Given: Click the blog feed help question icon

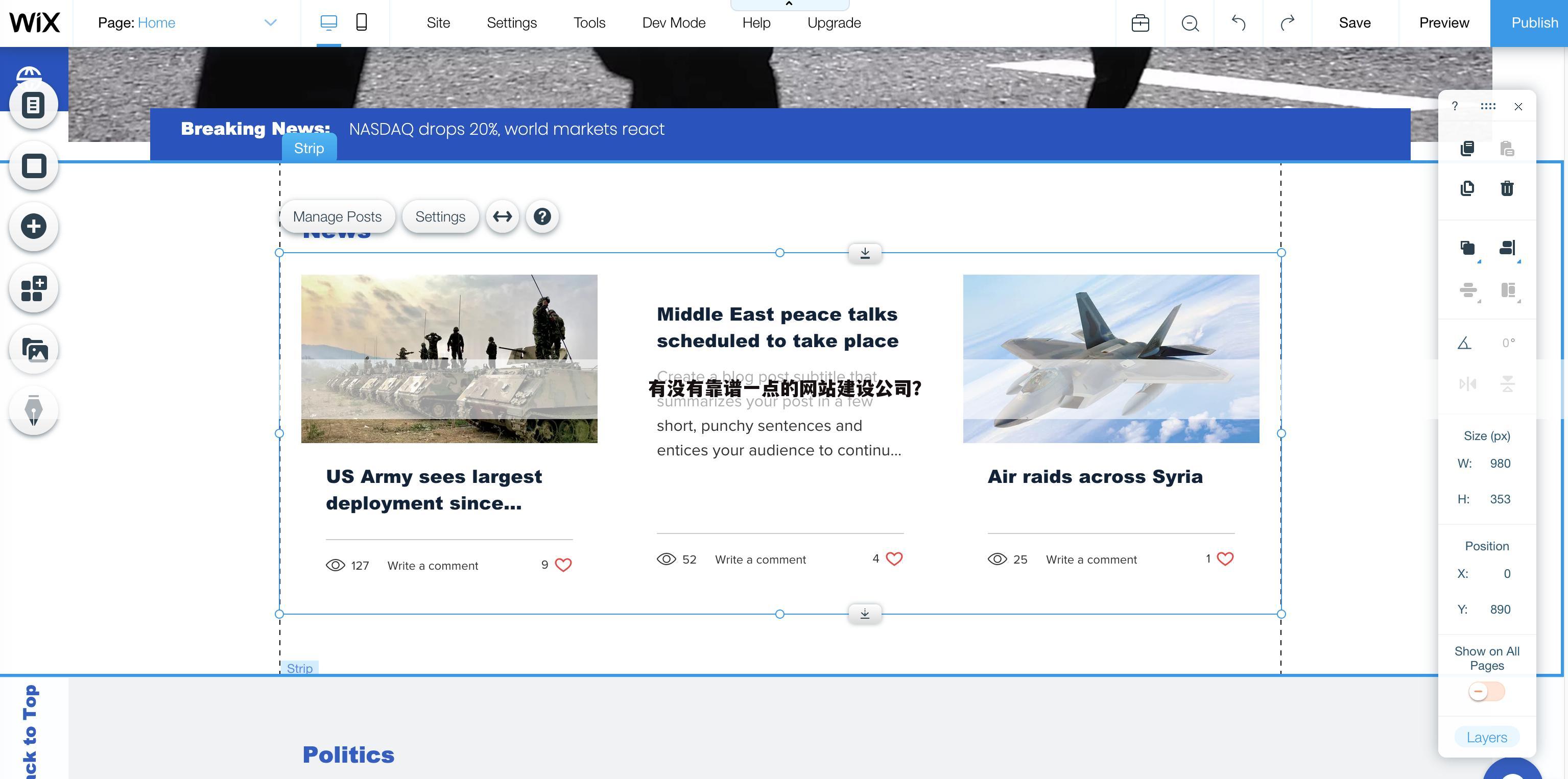Looking at the screenshot, I should [542, 216].
